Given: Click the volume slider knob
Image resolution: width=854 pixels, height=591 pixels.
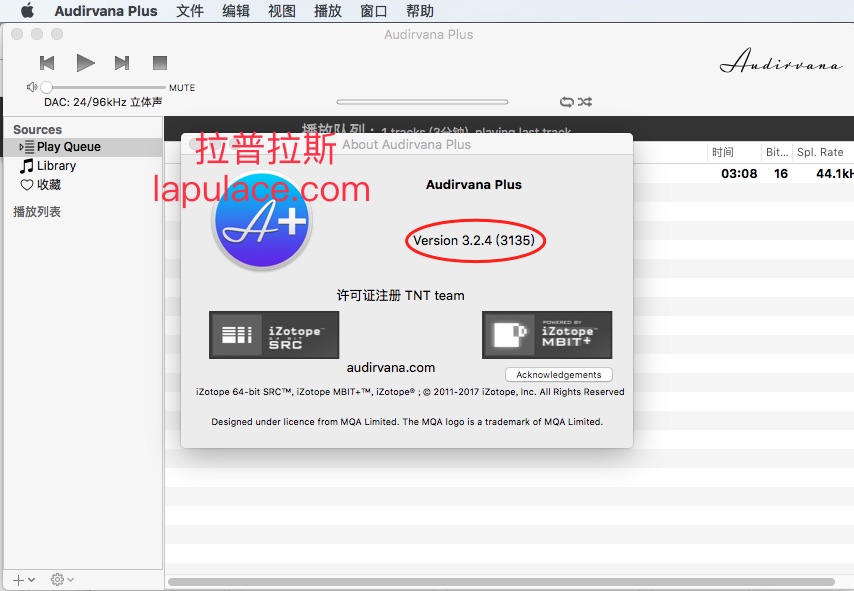Looking at the screenshot, I should (x=46, y=88).
